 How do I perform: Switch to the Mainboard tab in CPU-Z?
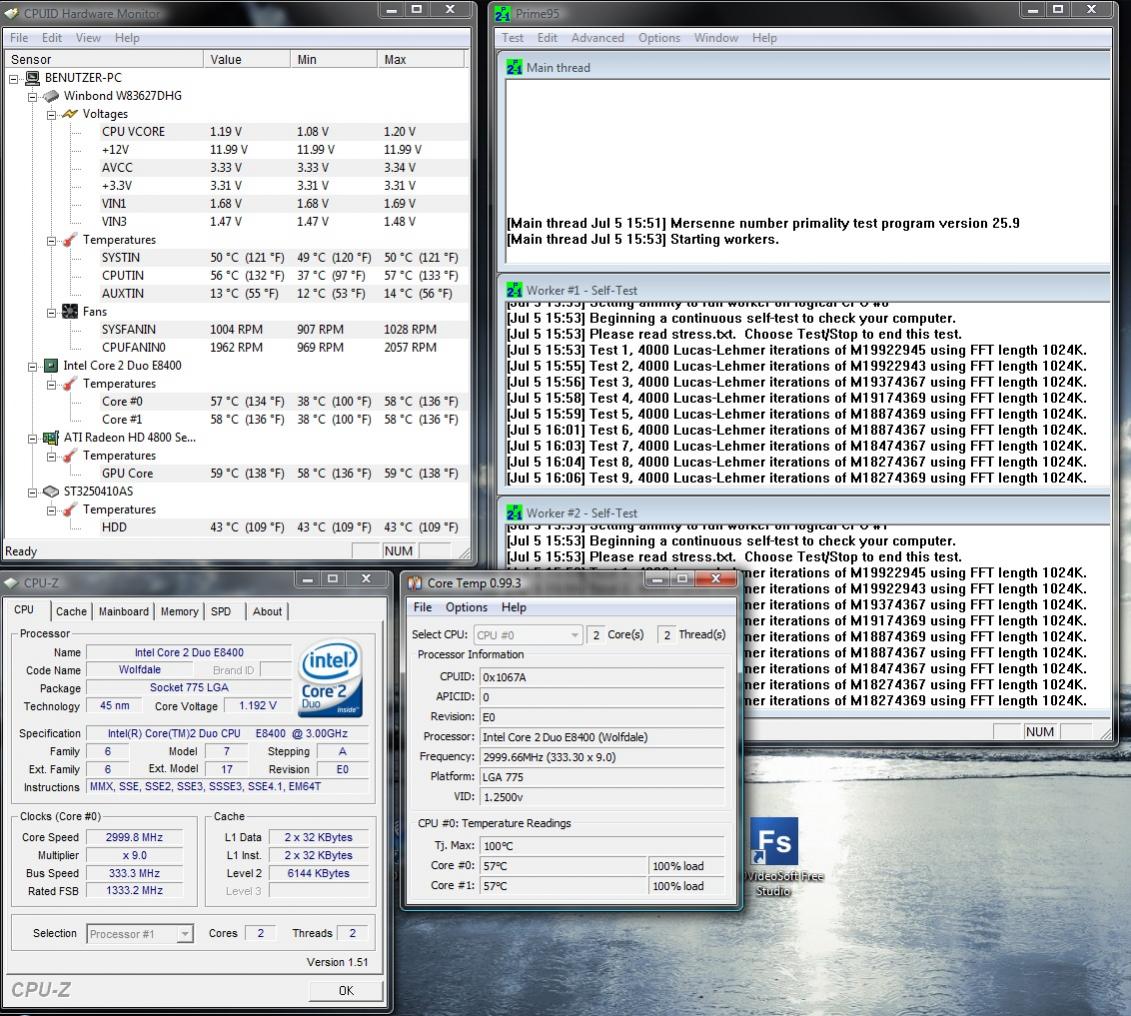click(123, 611)
